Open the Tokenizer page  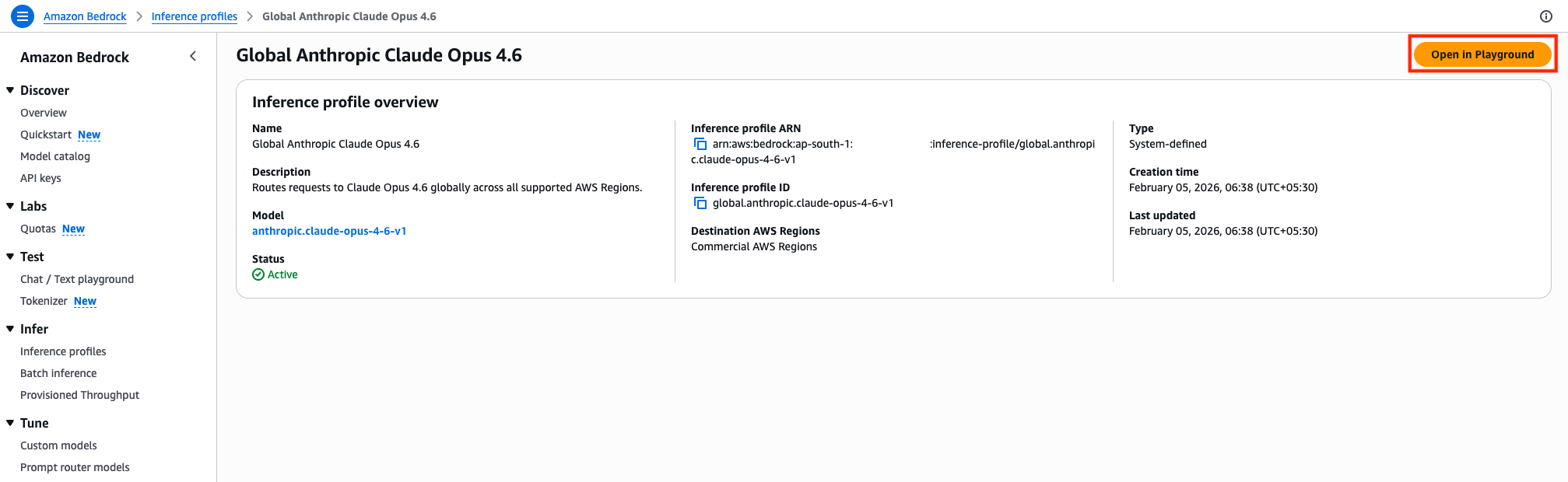click(44, 301)
